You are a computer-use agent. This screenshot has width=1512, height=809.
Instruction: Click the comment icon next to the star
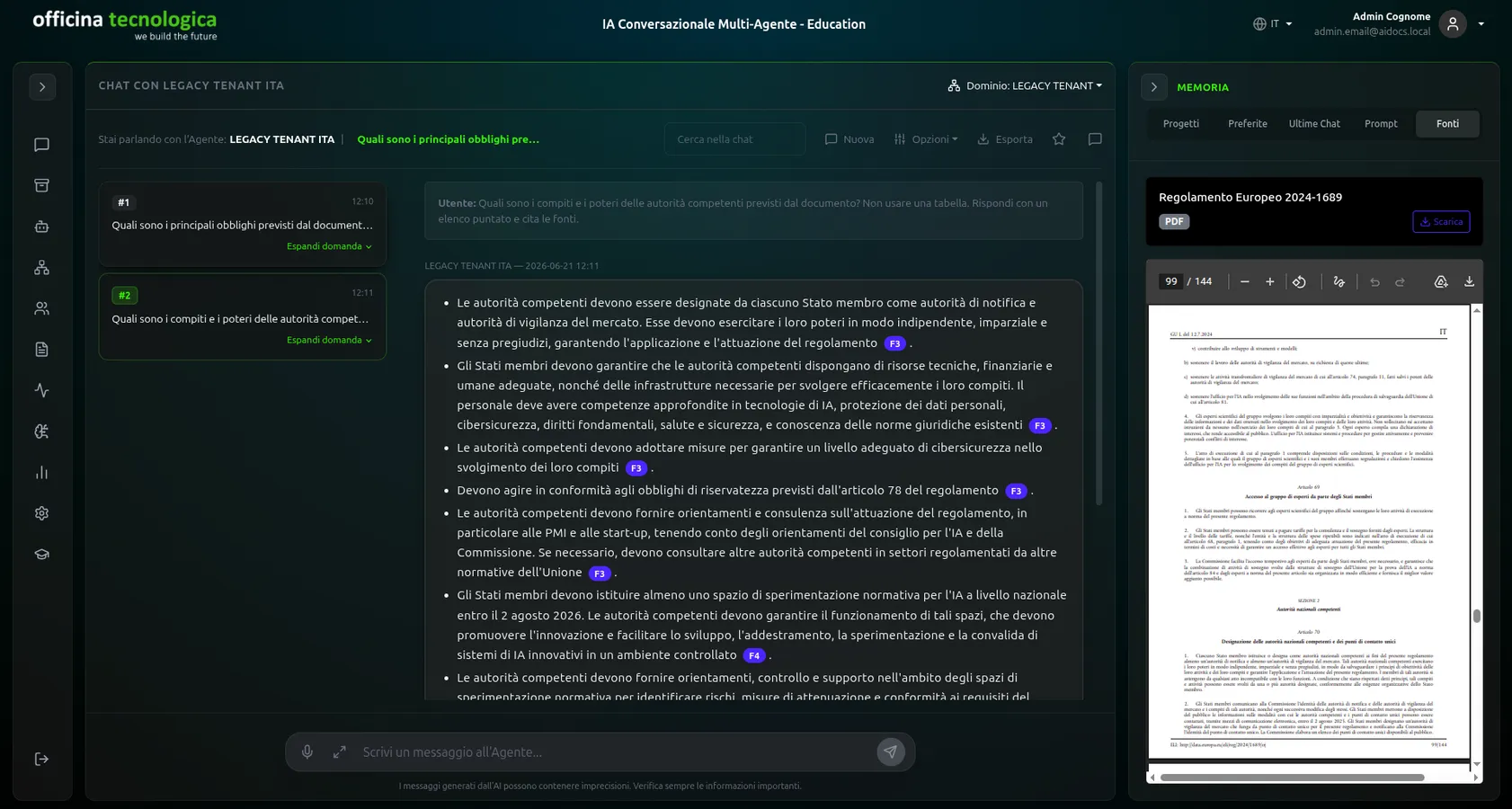pyautogui.click(x=1095, y=139)
